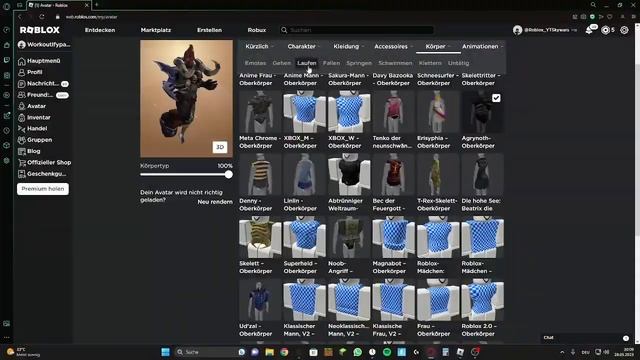Screen dimensions: 640x360
Task: Expand the Körper dropdown
Action: coord(438,47)
